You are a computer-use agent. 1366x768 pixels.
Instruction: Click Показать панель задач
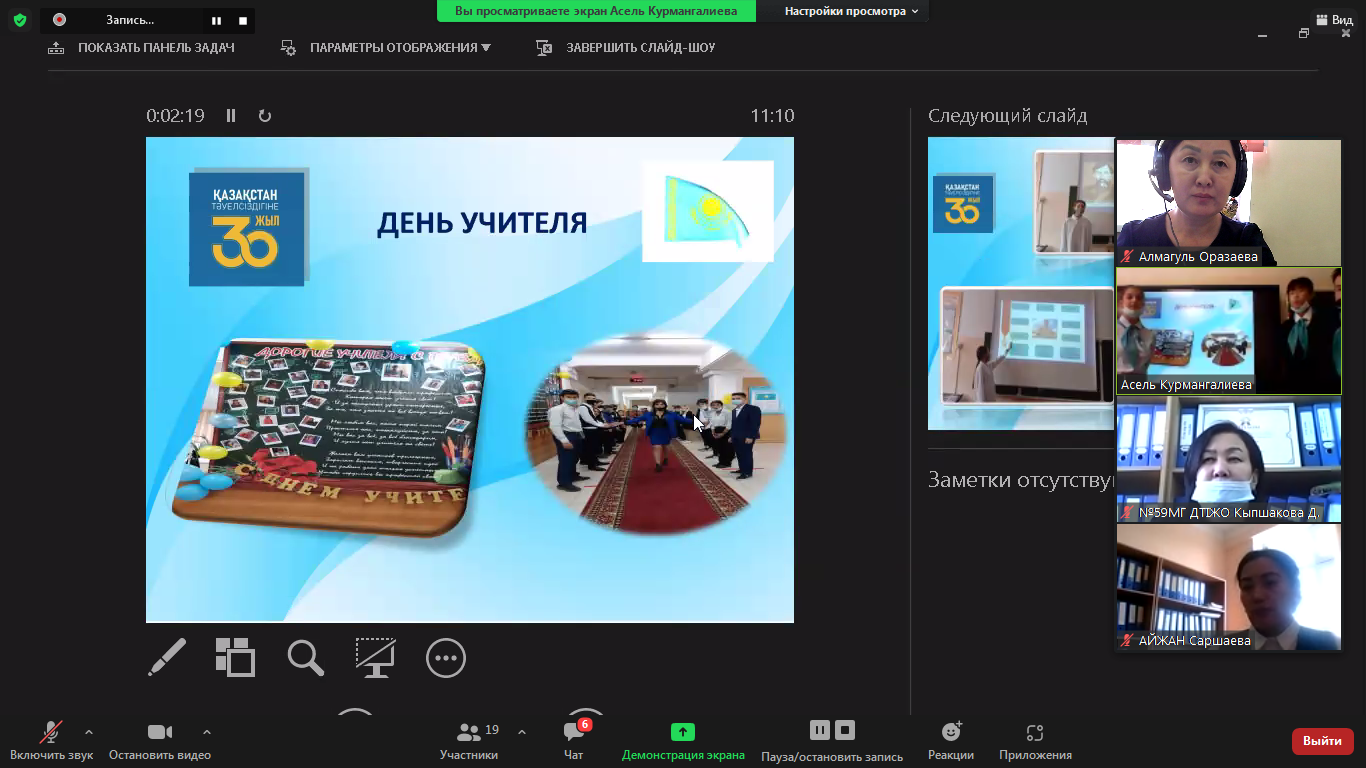coord(141,48)
